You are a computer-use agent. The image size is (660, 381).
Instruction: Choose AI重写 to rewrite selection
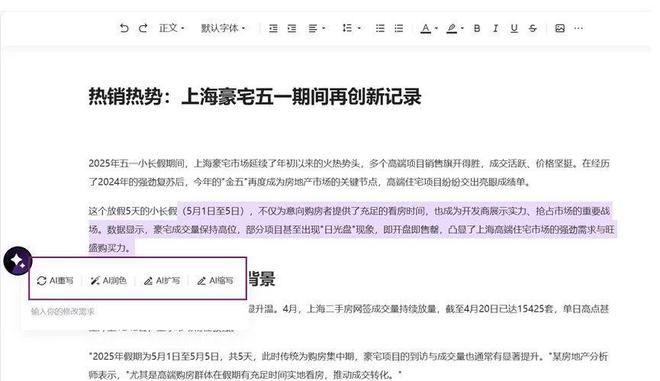pyautogui.click(x=55, y=280)
